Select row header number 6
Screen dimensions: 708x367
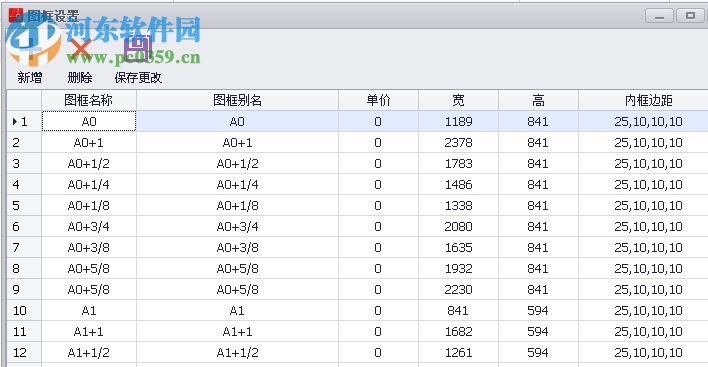pyautogui.click(x=24, y=227)
